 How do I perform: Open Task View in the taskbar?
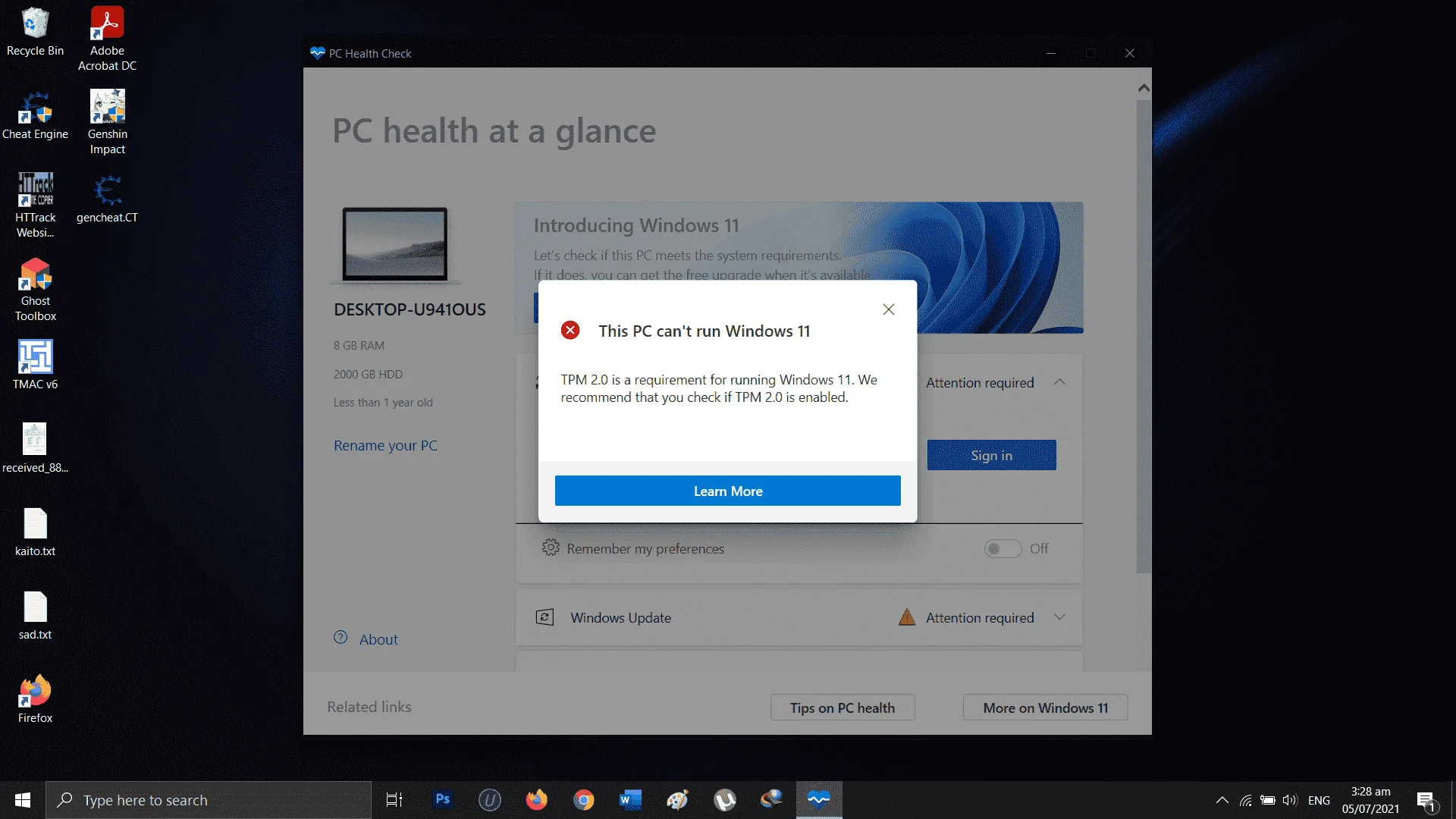[394, 800]
